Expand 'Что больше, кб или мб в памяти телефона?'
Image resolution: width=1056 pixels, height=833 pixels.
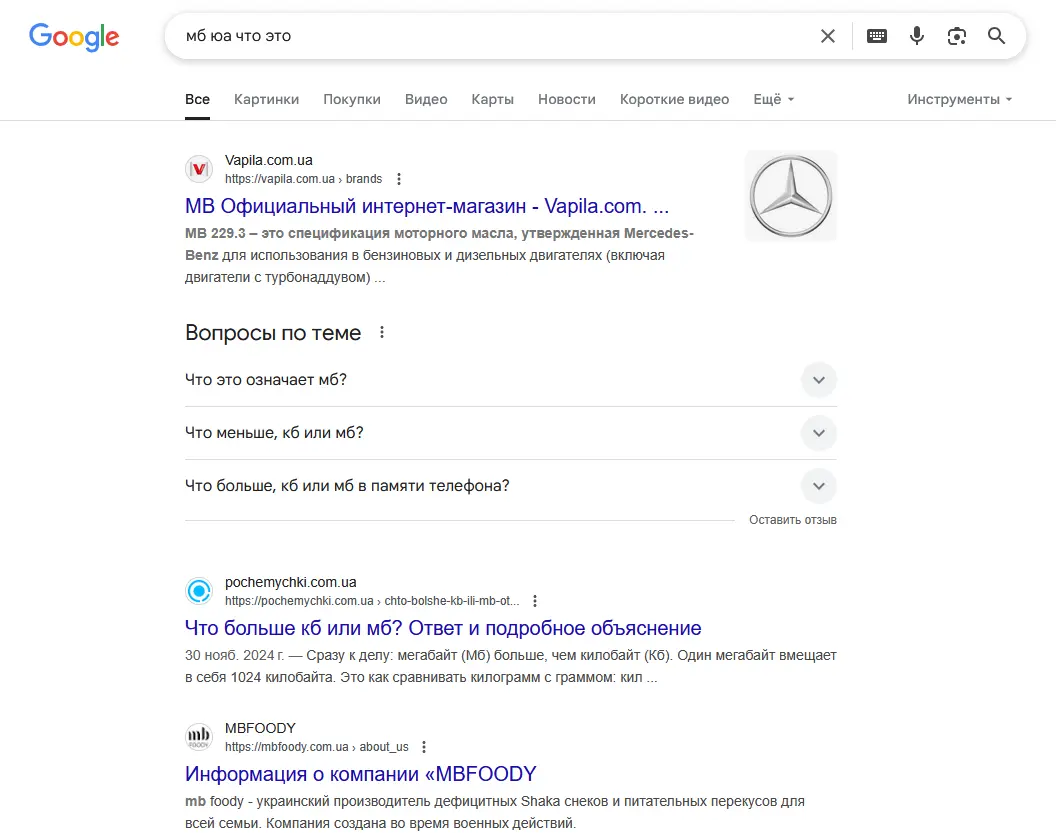pyautogui.click(x=510, y=486)
